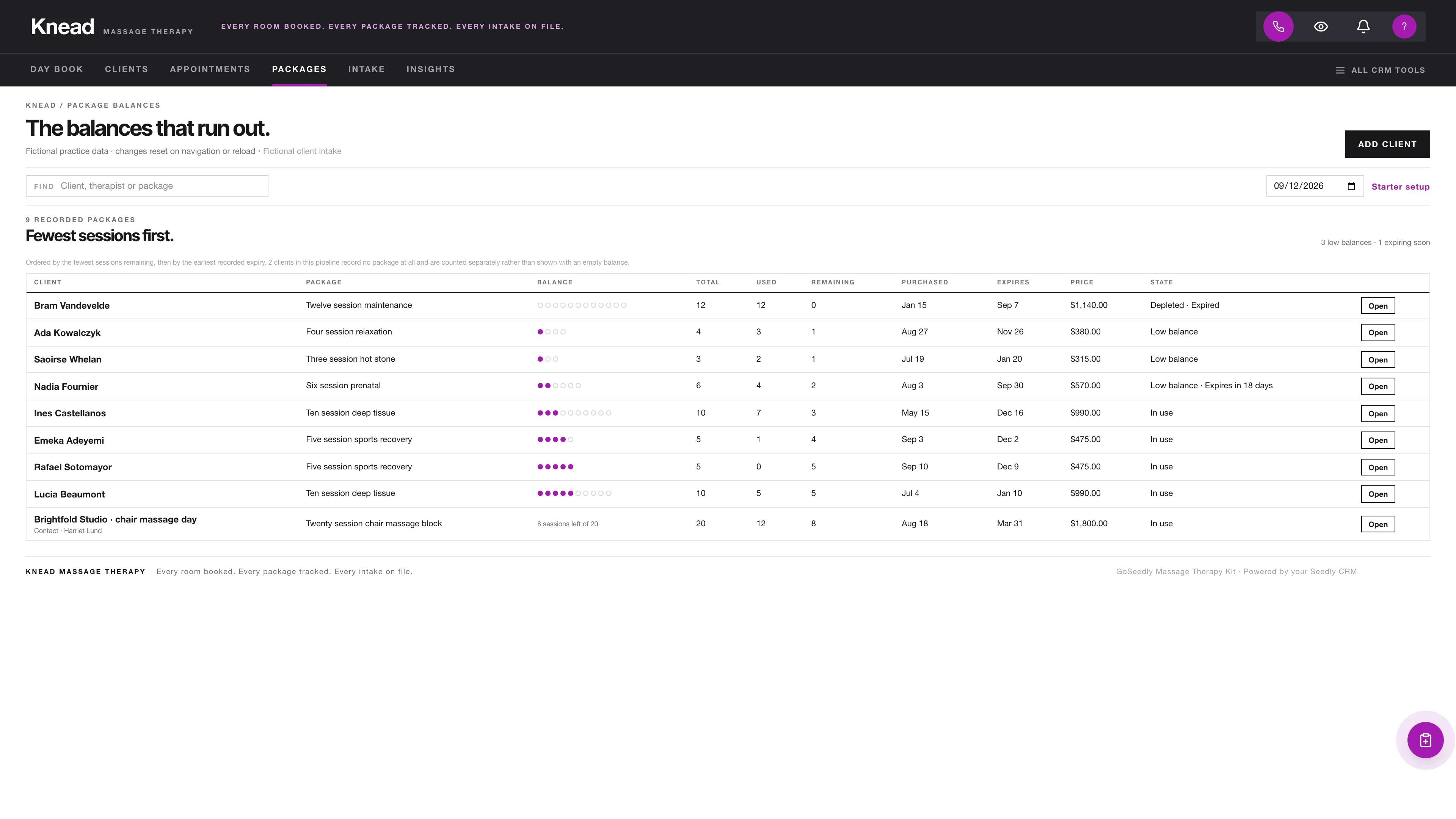Click the Knead logo

(x=62, y=27)
